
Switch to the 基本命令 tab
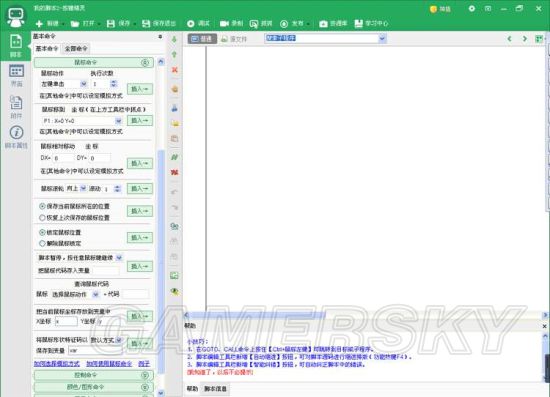(47, 48)
